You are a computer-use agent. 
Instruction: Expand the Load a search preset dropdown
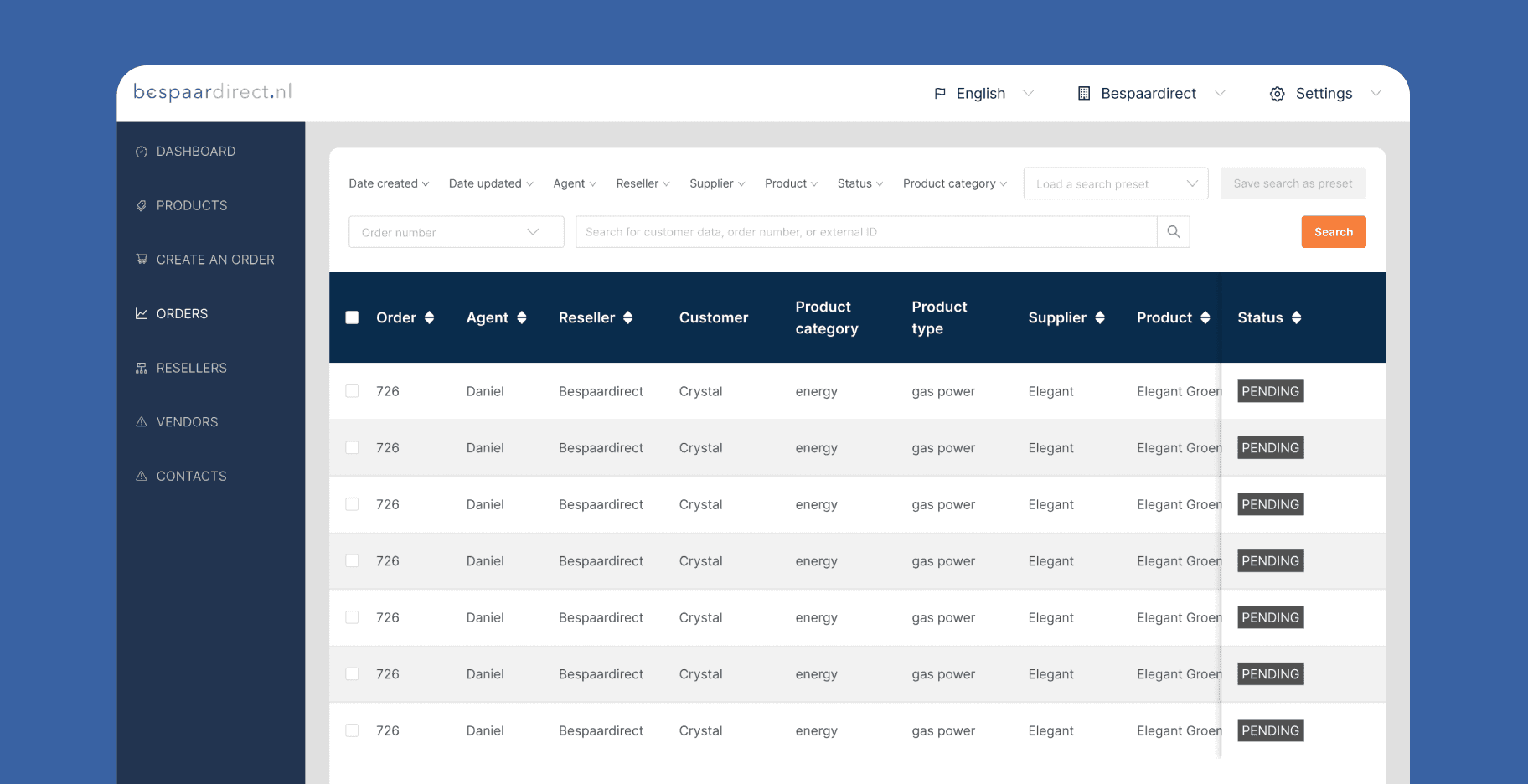(1115, 183)
